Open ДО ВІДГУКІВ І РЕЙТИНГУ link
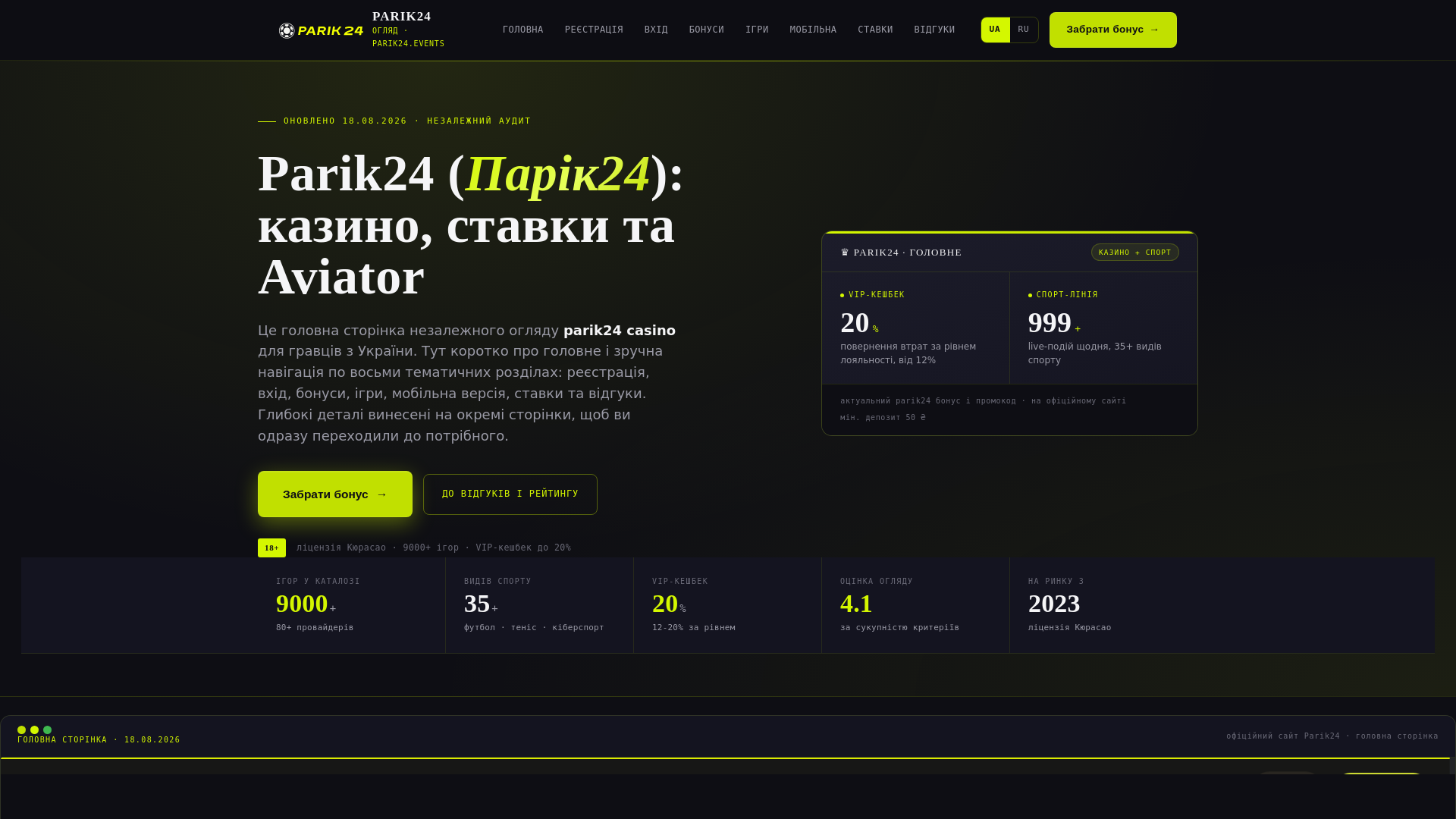This screenshot has height=819, width=1456. tap(510, 494)
